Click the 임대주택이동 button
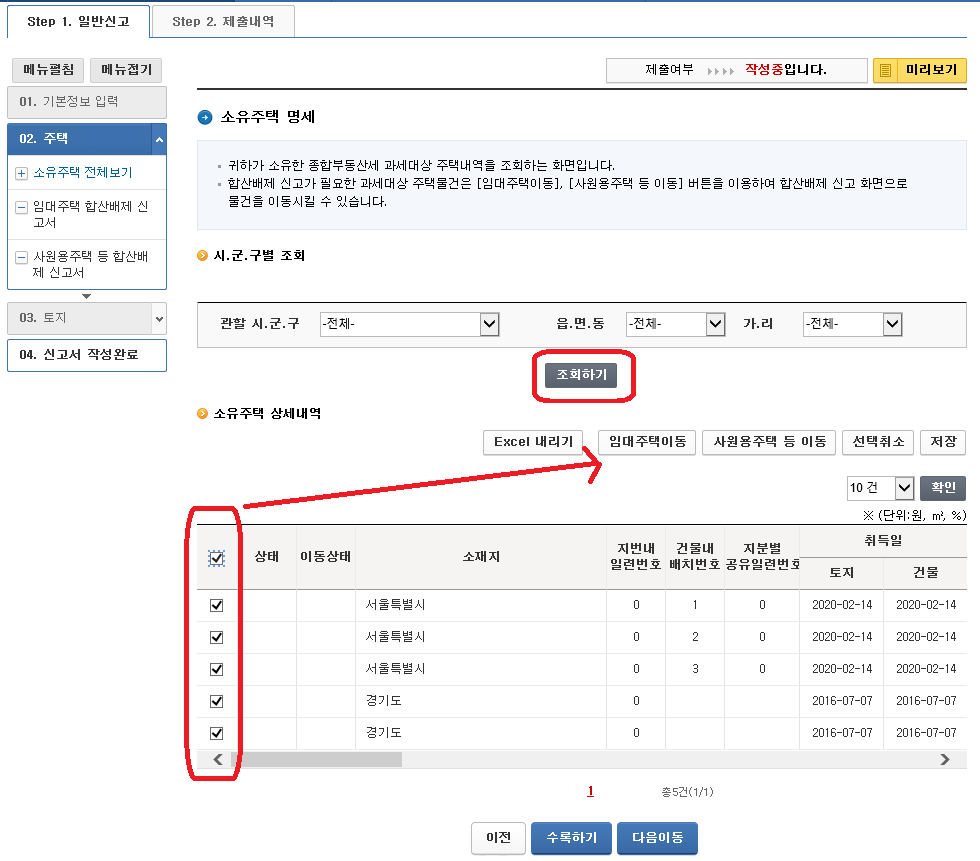Screen dimensions: 980x861 (x=647, y=442)
